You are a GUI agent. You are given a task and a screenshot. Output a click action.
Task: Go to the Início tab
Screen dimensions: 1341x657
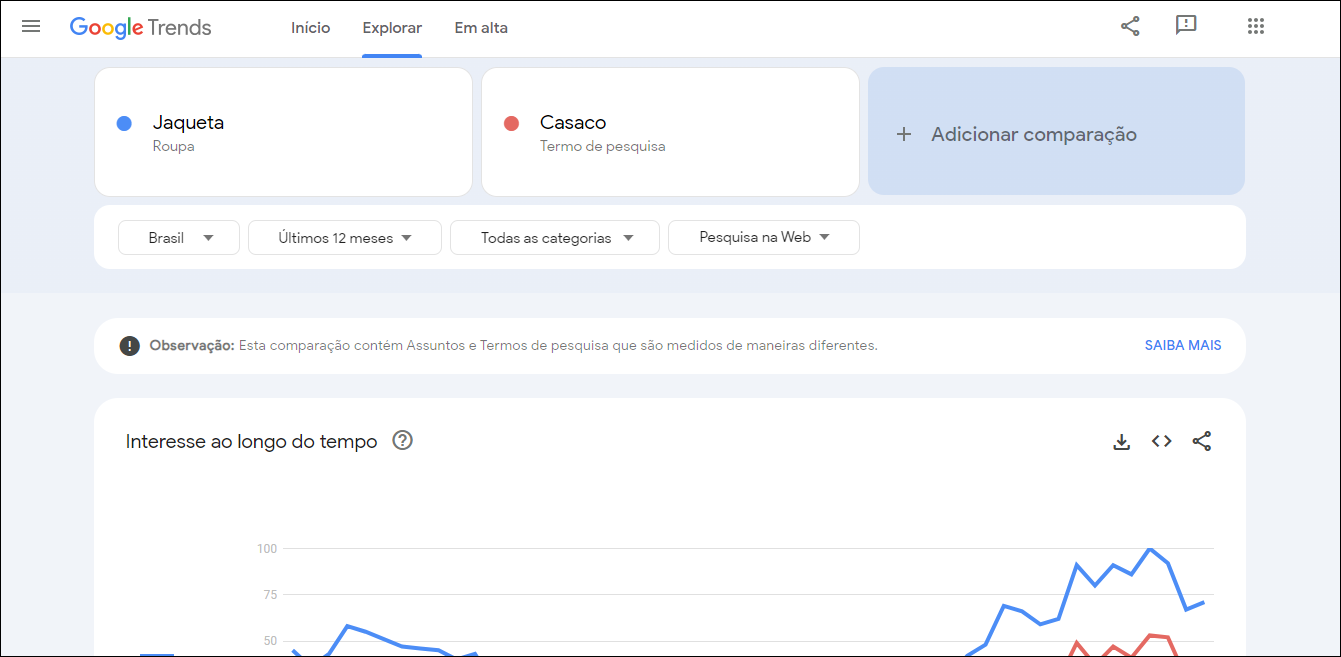point(310,28)
